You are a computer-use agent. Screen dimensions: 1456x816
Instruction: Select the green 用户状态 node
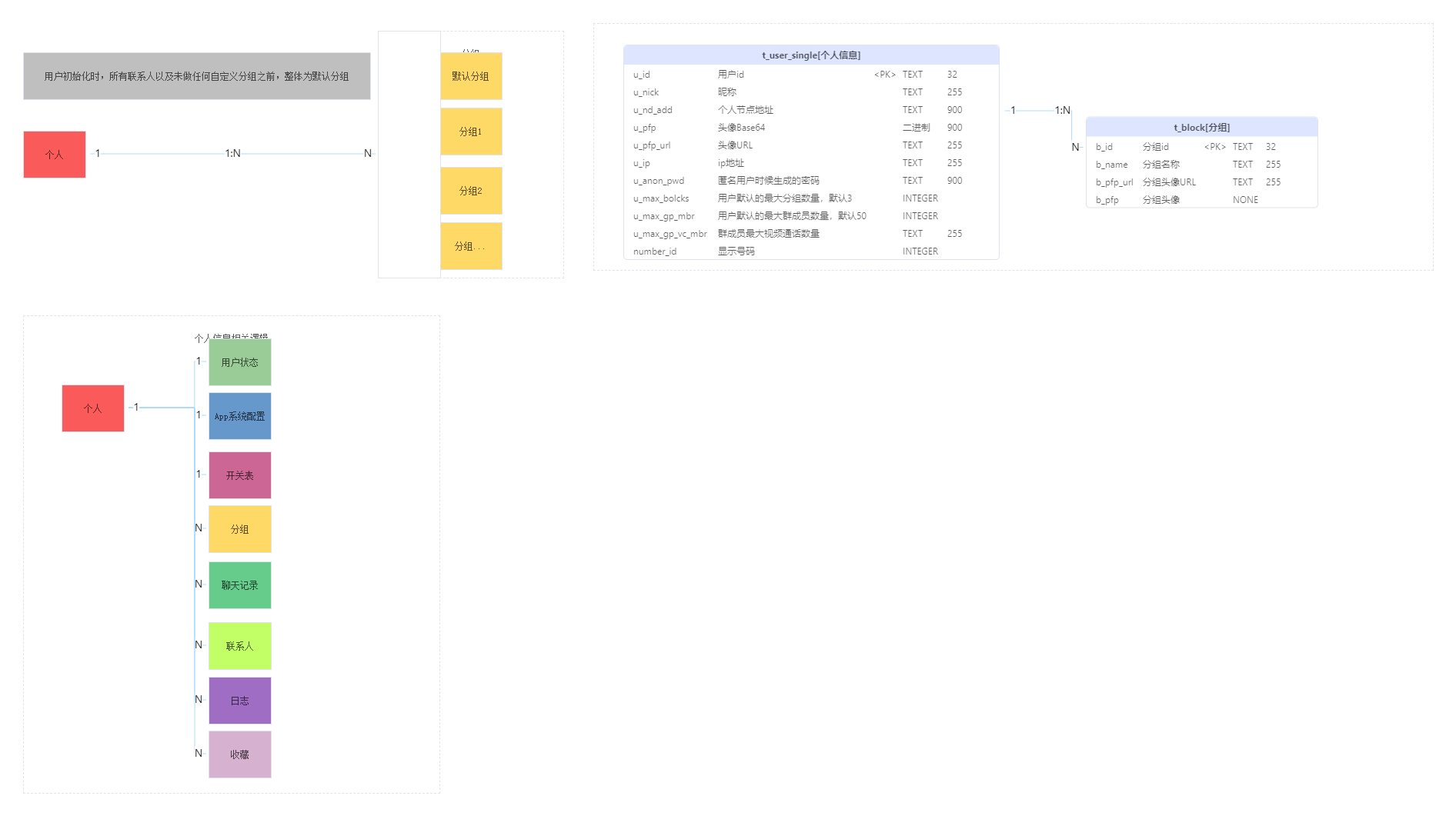click(x=240, y=362)
